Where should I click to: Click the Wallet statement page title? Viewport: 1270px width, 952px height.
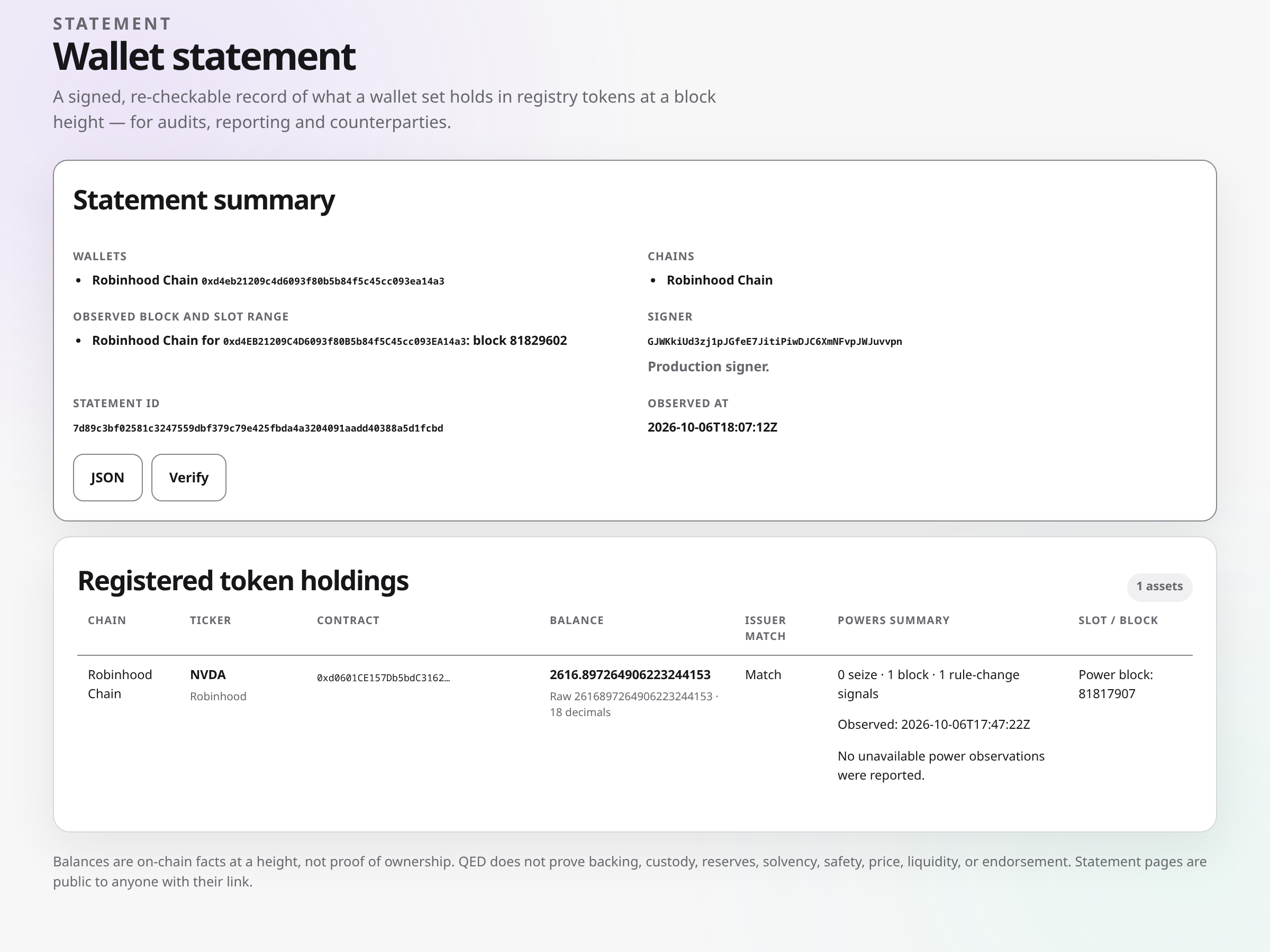[204, 56]
